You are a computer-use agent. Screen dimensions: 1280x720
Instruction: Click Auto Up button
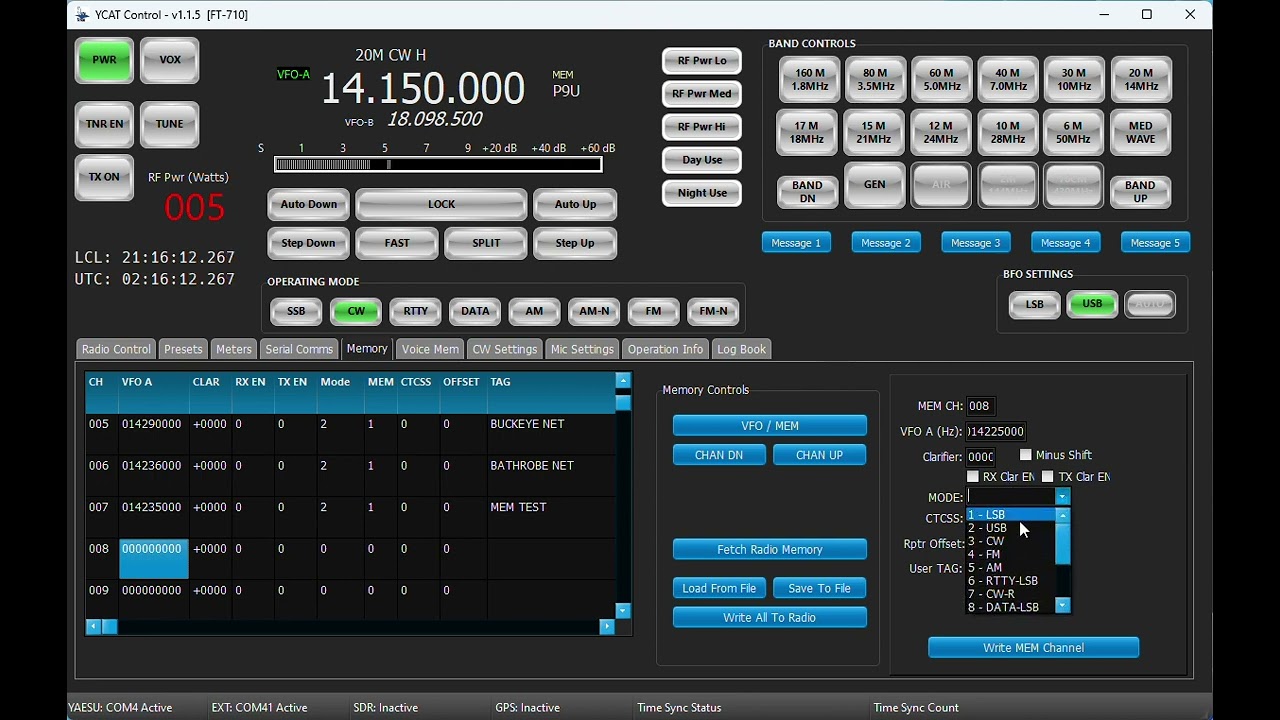(x=575, y=204)
